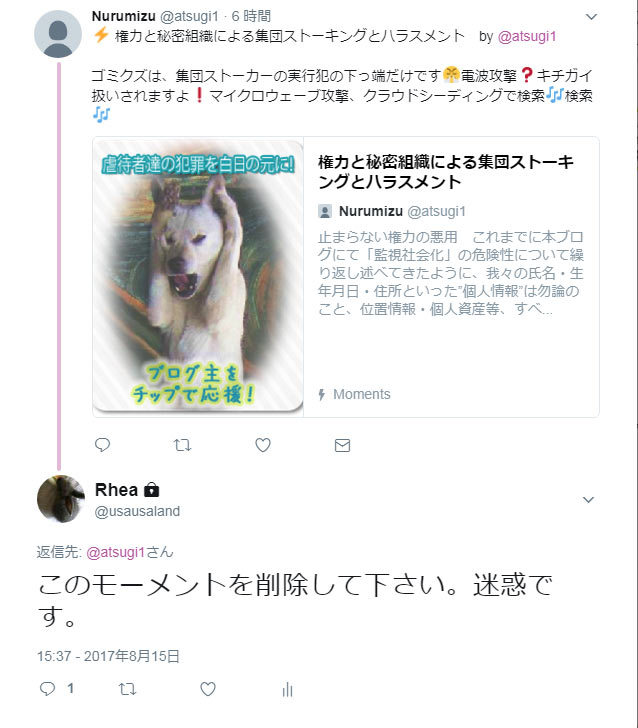The image size is (638, 728).
Task: Open the dropdown chevron on Nurumizu's tweet
Action: [591, 17]
